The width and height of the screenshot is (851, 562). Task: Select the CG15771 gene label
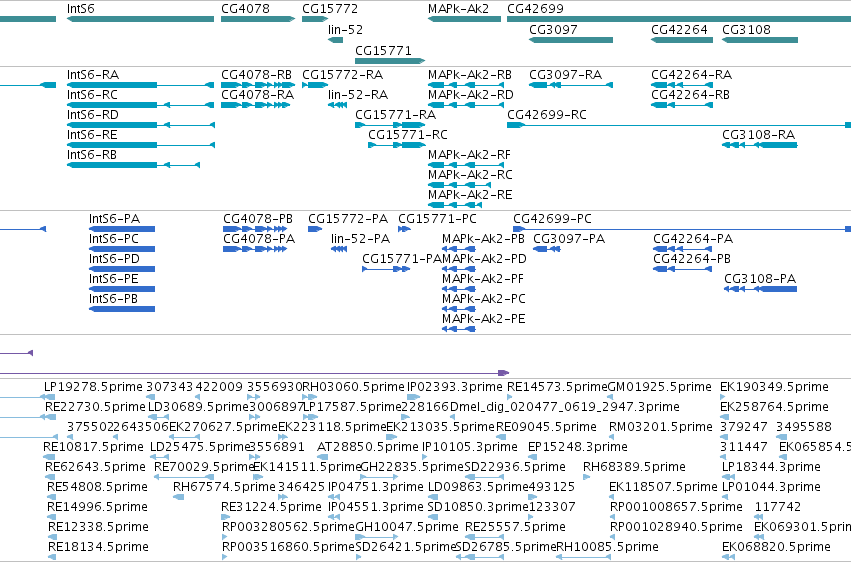coord(383,50)
